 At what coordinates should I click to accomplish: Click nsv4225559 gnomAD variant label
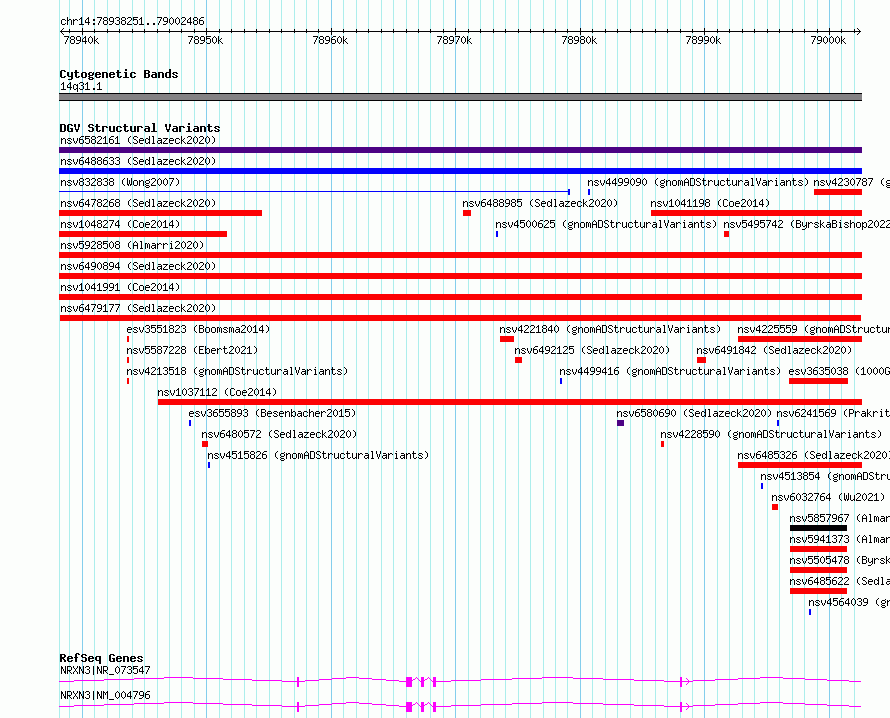tap(813, 329)
